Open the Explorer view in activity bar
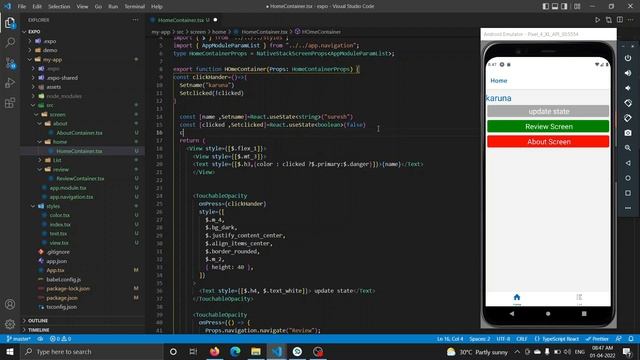The height and width of the screenshot is (360, 640). [x=10, y=23]
